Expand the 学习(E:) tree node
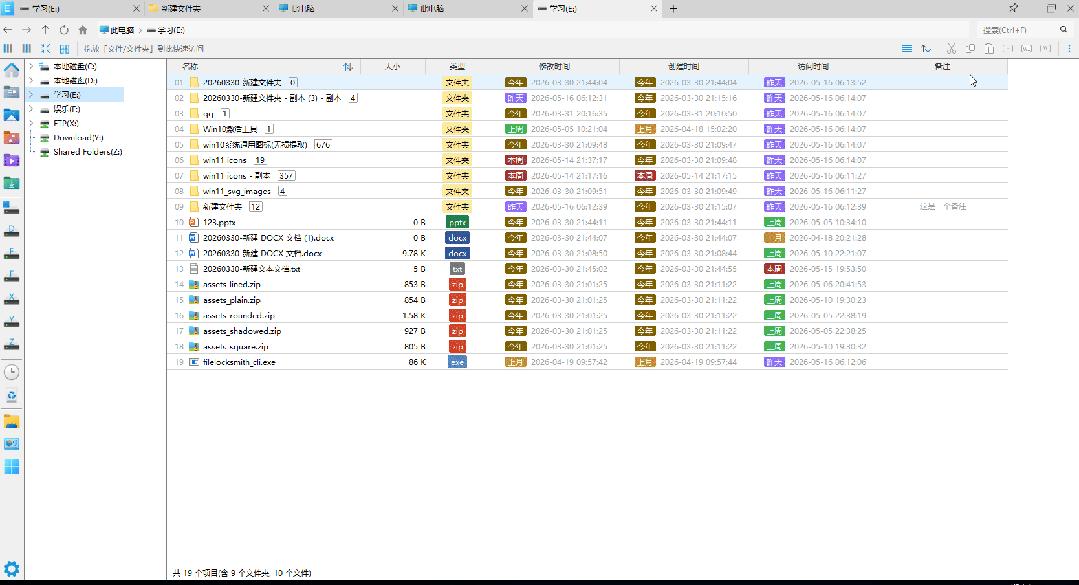Screen dimensions: 1079x585 click(x=31, y=94)
